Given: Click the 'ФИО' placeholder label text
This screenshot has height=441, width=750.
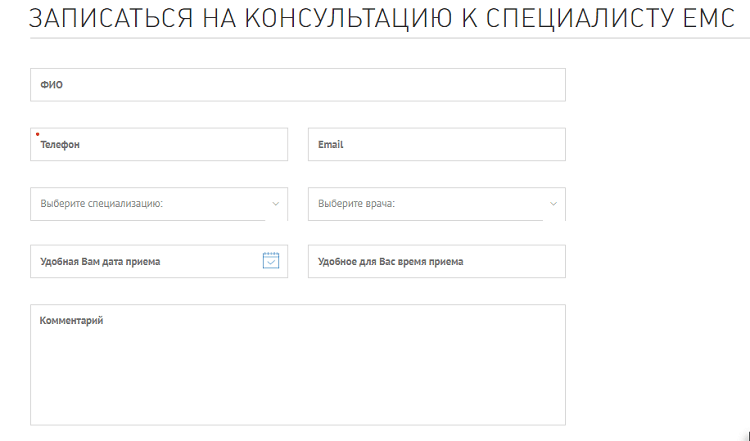Looking at the screenshot, I should click(51, 85).
